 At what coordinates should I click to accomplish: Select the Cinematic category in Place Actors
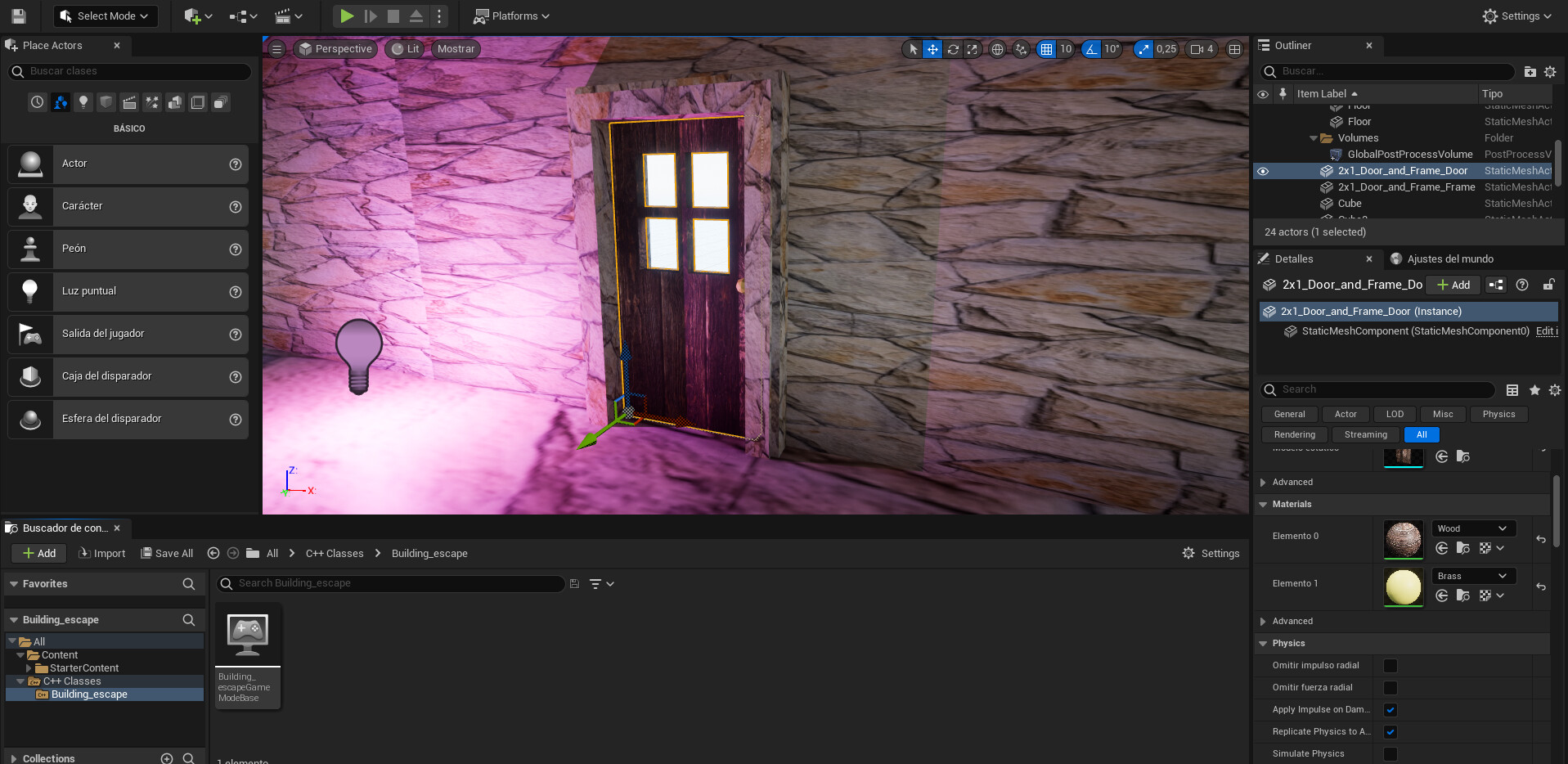click(x=128, y=101)
